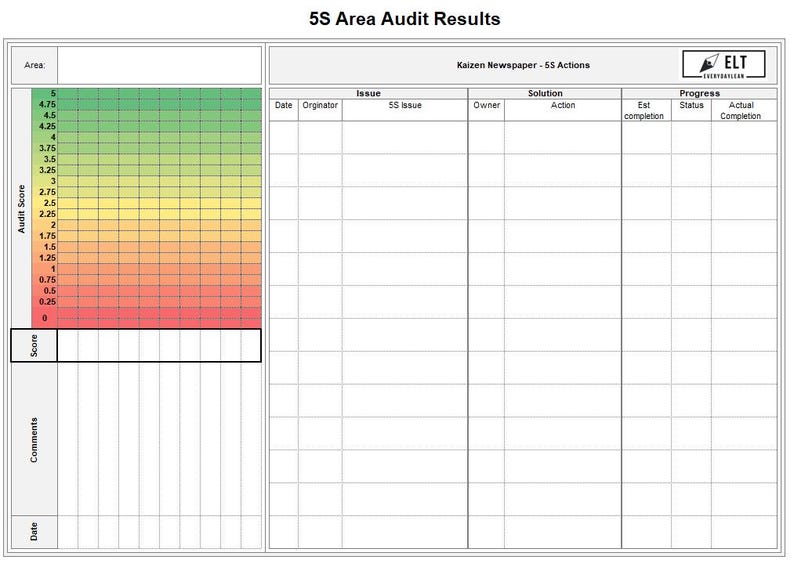
Task: Click the audit score value '4'
Action: click(x=53, y=137)
